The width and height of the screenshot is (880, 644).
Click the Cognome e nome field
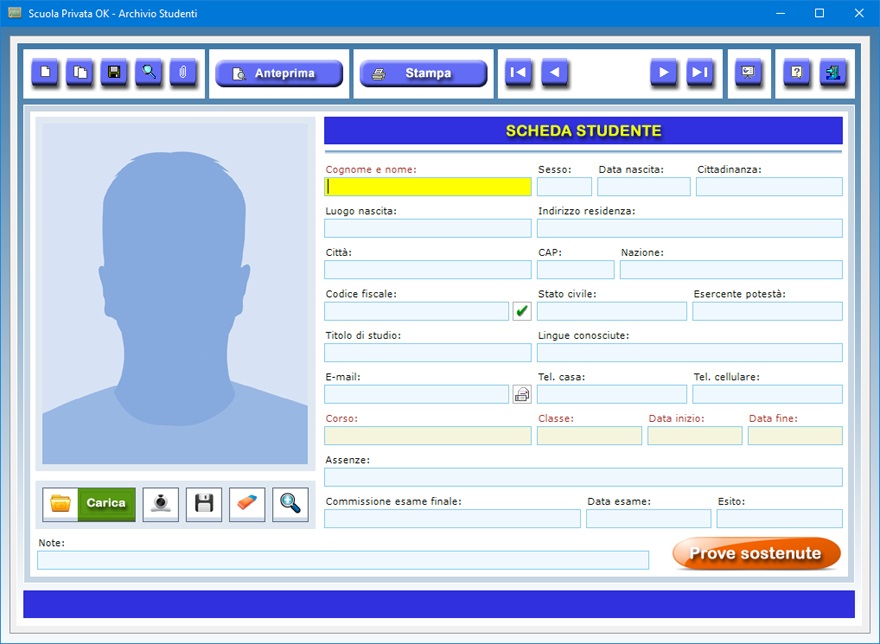(x=428, y=187)
